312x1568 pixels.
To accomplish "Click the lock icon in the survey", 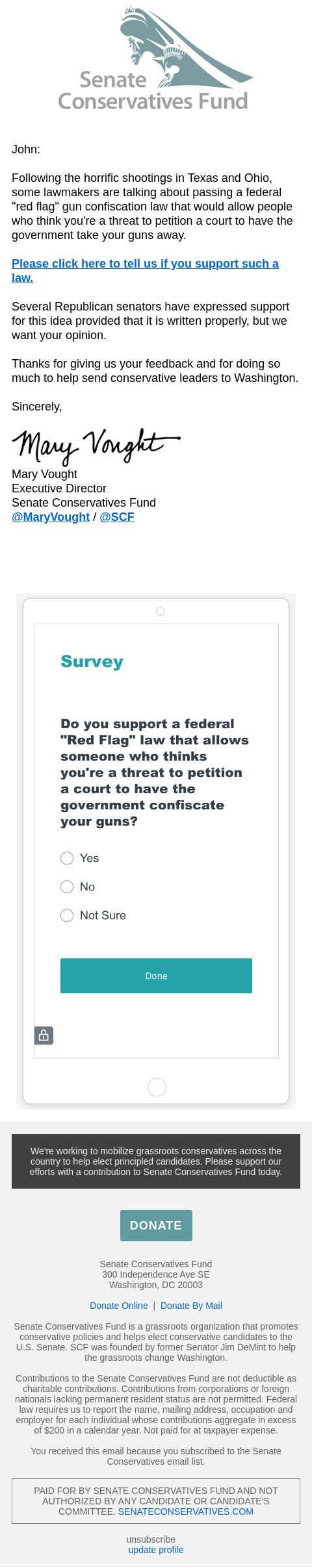I will 44,1035.
